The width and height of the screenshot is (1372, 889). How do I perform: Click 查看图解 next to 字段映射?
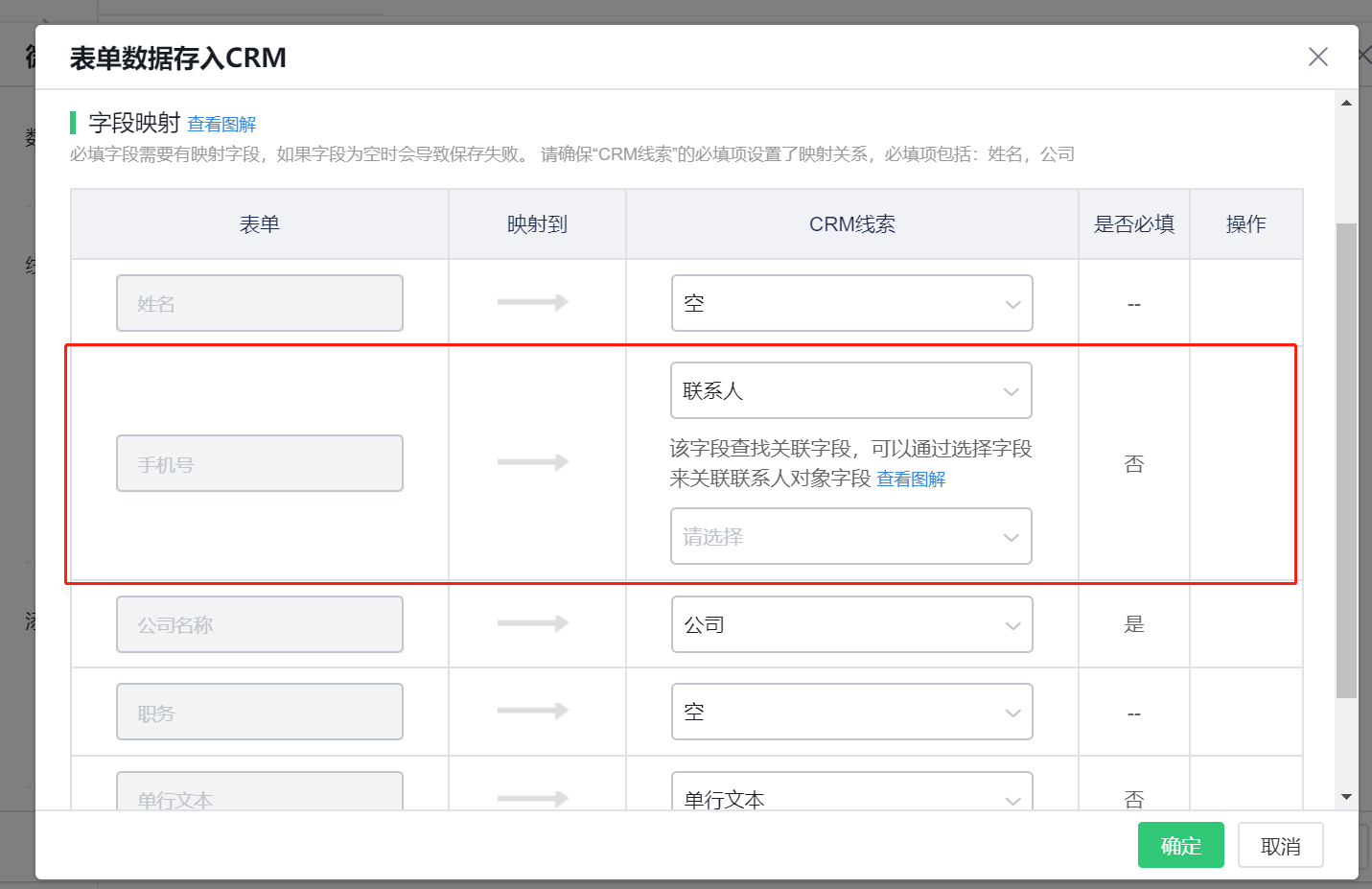pos(221,124)
